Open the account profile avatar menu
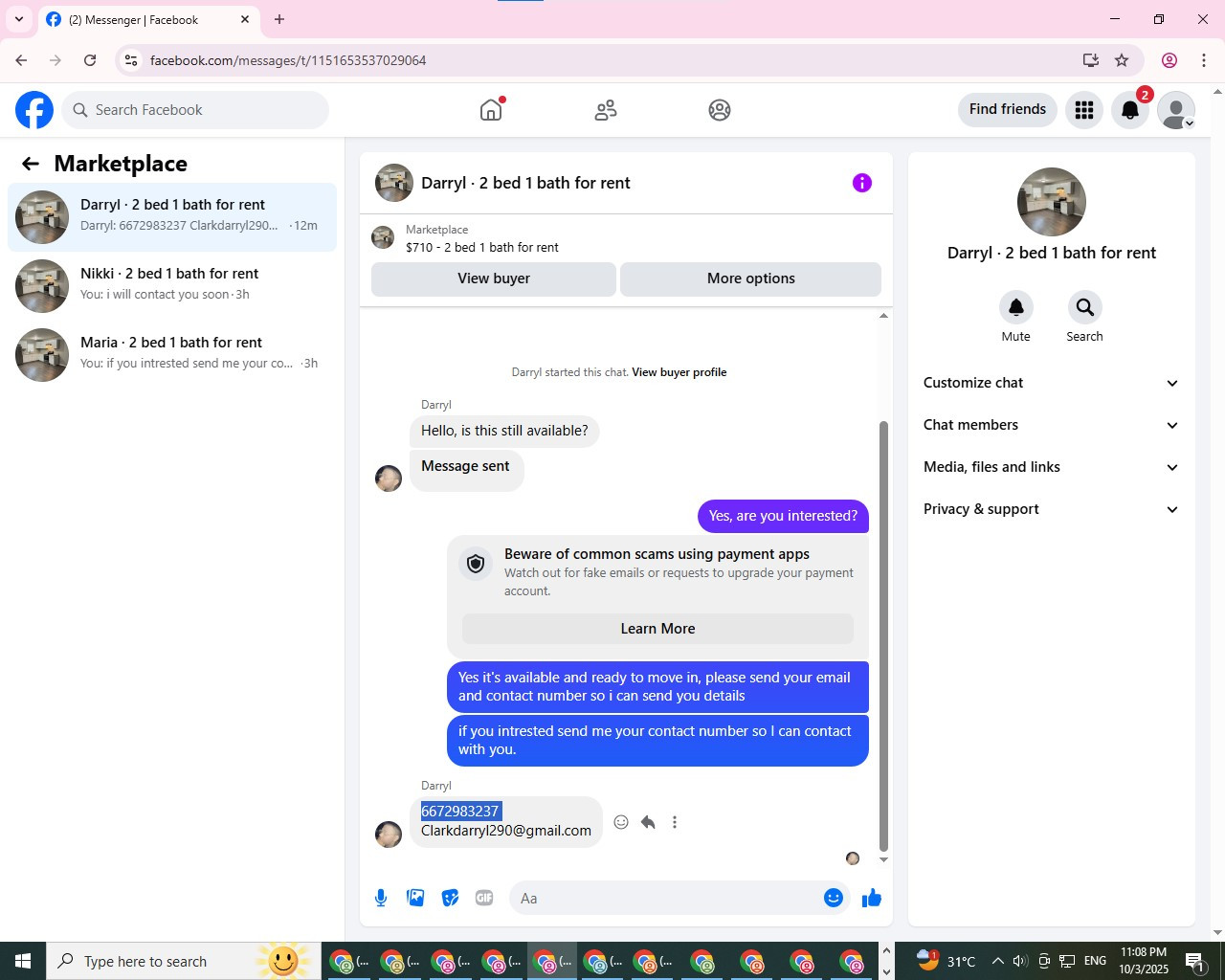Viewport: 1225px width, 980px height. click(x=1176, y=110)
